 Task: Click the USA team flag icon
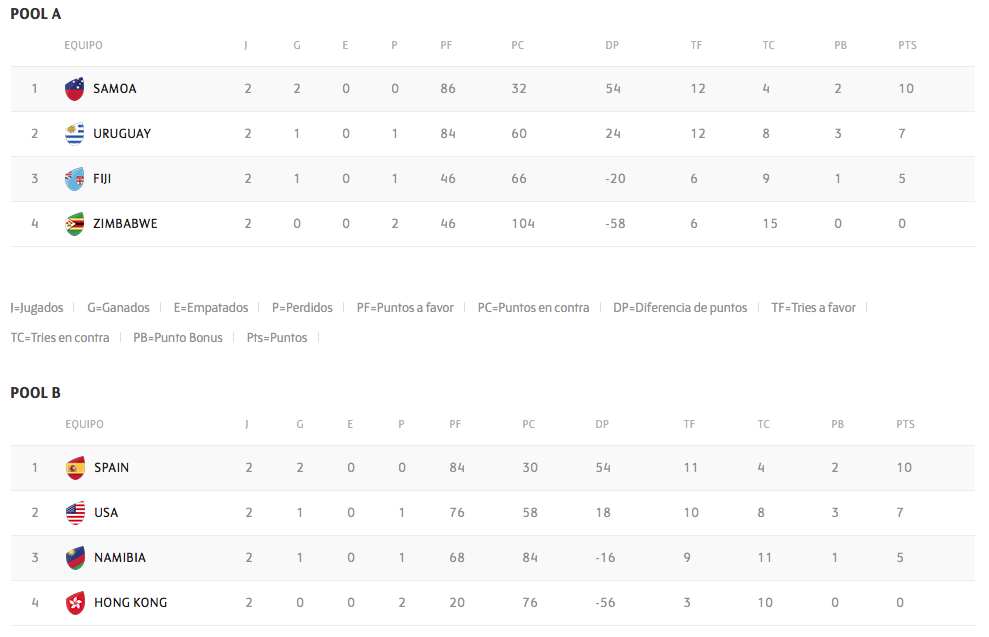tap(75, 513)
